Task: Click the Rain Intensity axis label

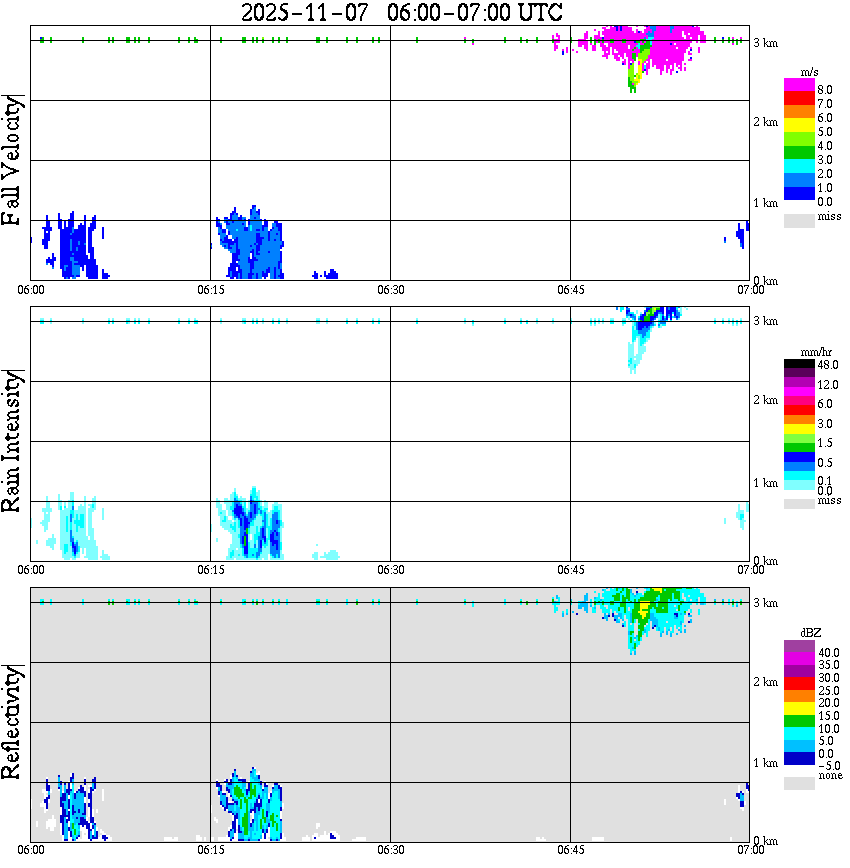Action: tap(11, 441)
